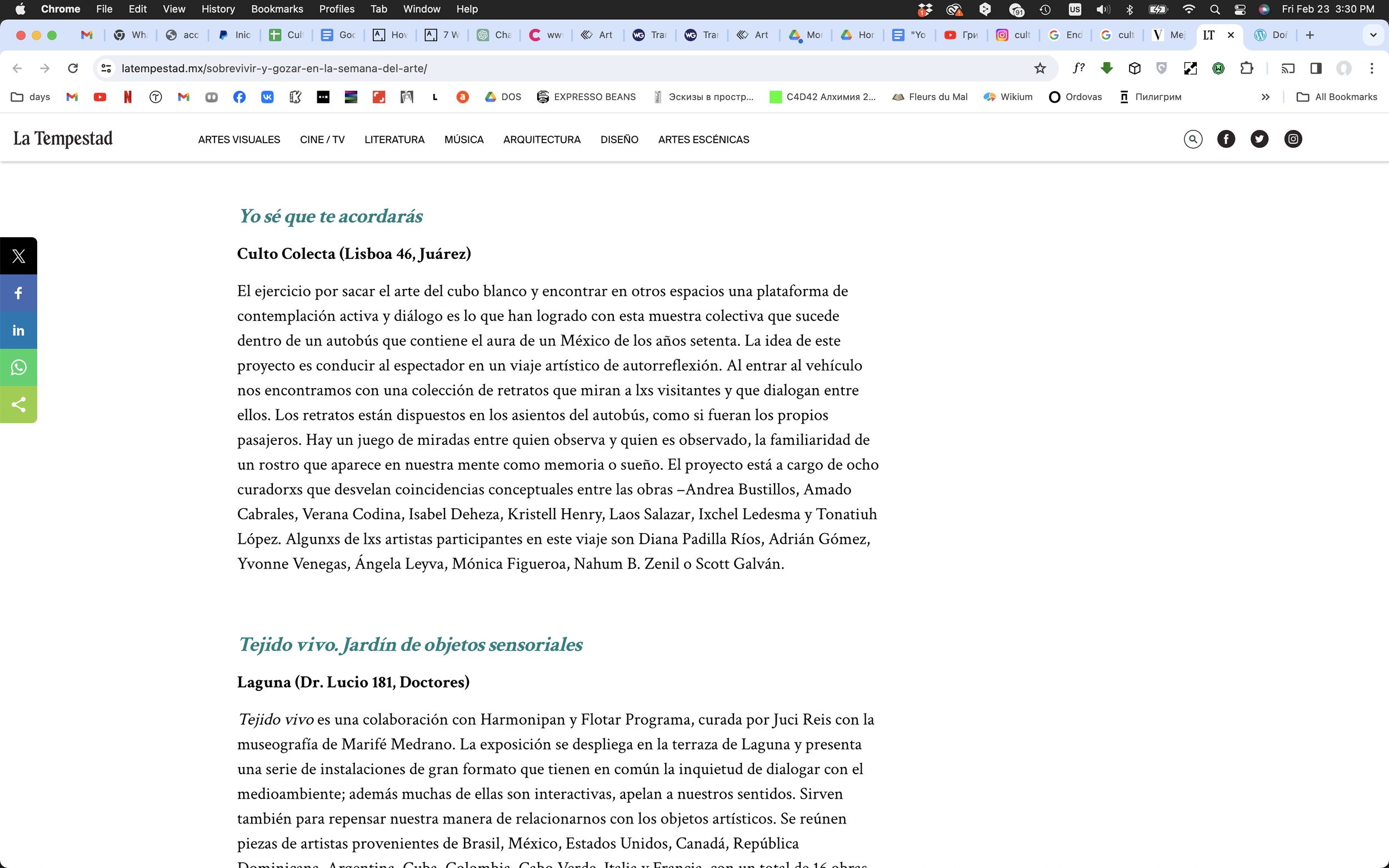Image resolution: width=1389 pixels, height=868 pixels.
Task: Go to ARTES VISUALES section
Action: (x=239, y=139)
